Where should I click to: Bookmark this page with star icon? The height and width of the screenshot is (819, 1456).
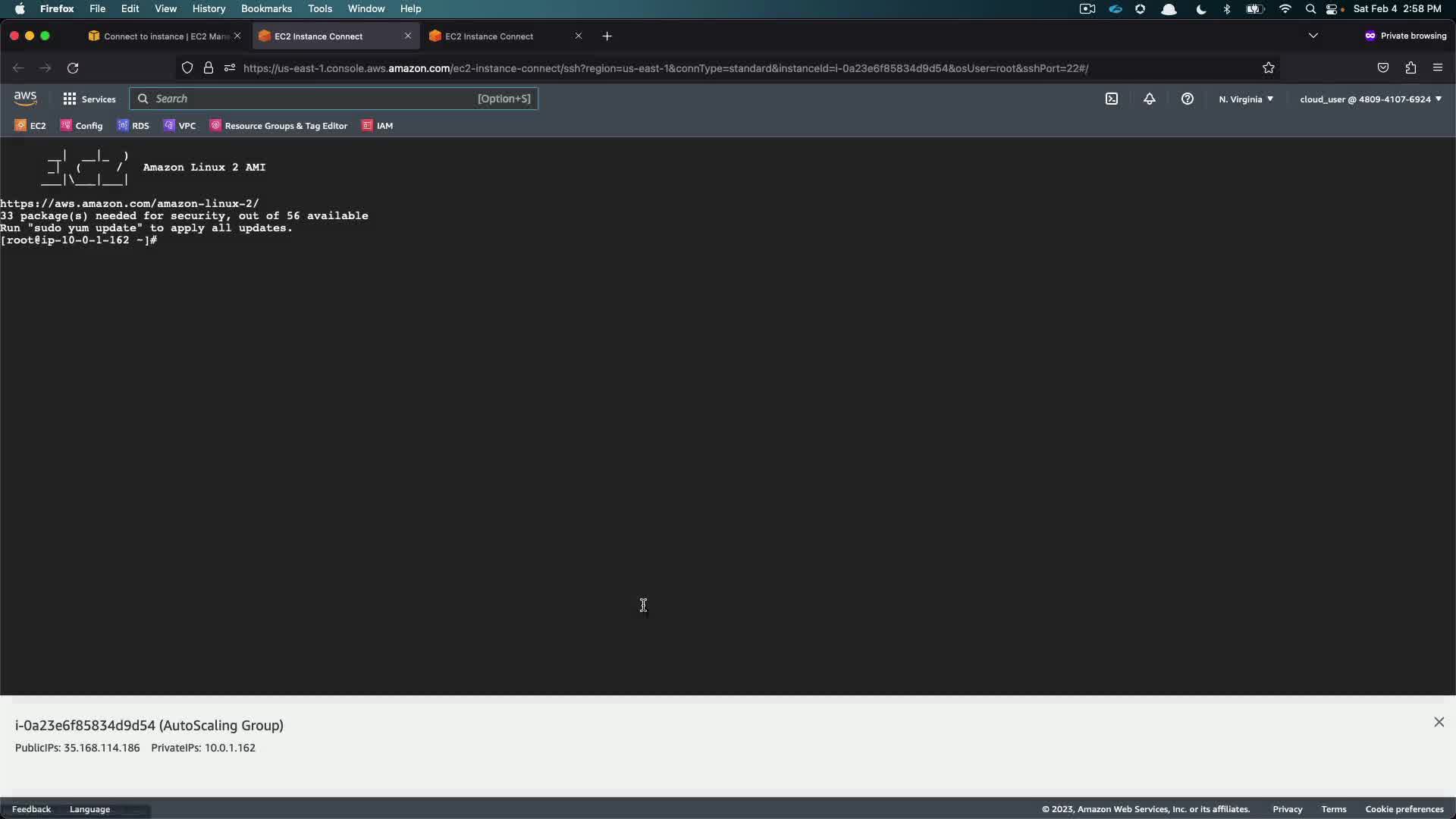click(x=1269, y=68)
